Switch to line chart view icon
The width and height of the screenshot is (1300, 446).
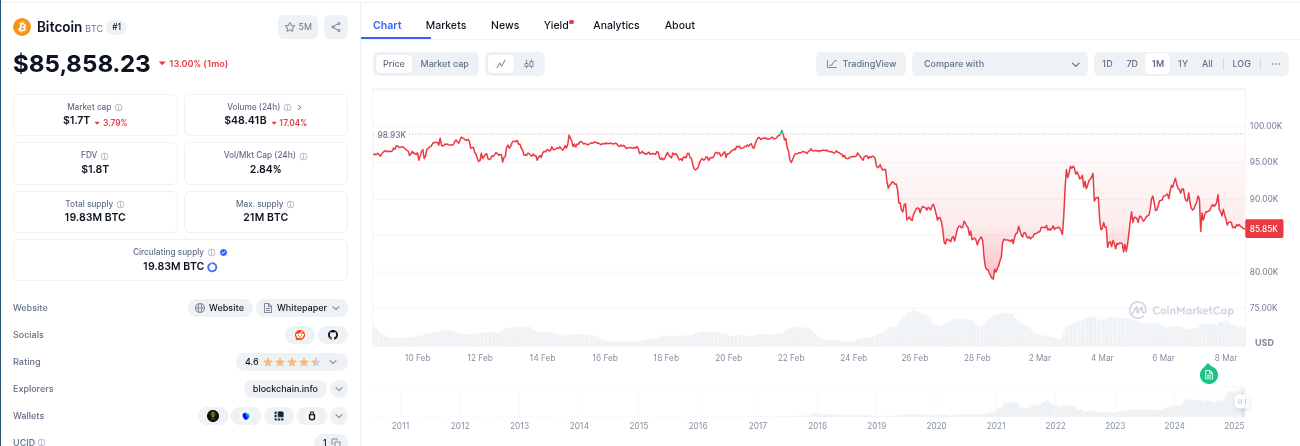point(501,64)
